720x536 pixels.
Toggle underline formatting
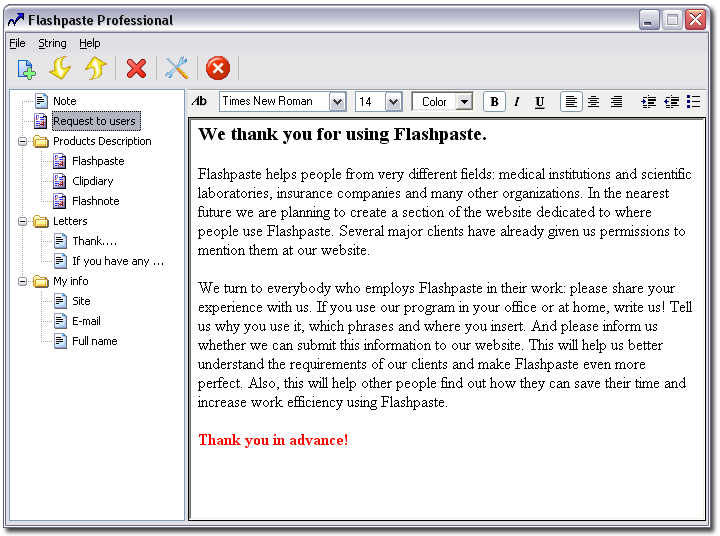(540, 102)
